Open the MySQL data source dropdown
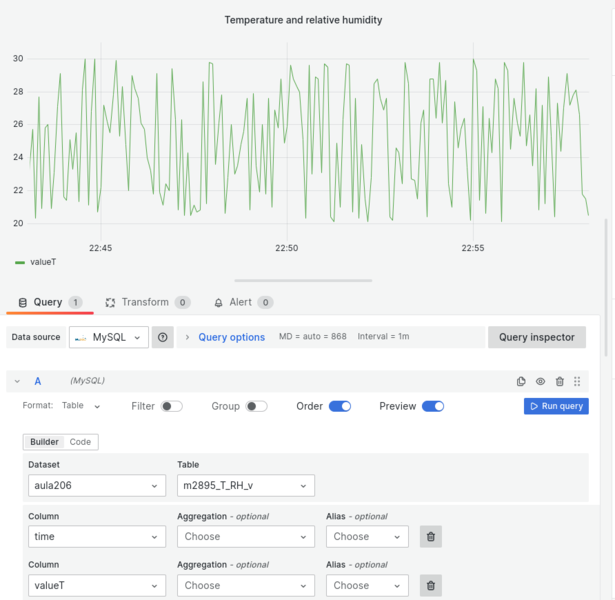615x600 pixels. coord(109,337)
